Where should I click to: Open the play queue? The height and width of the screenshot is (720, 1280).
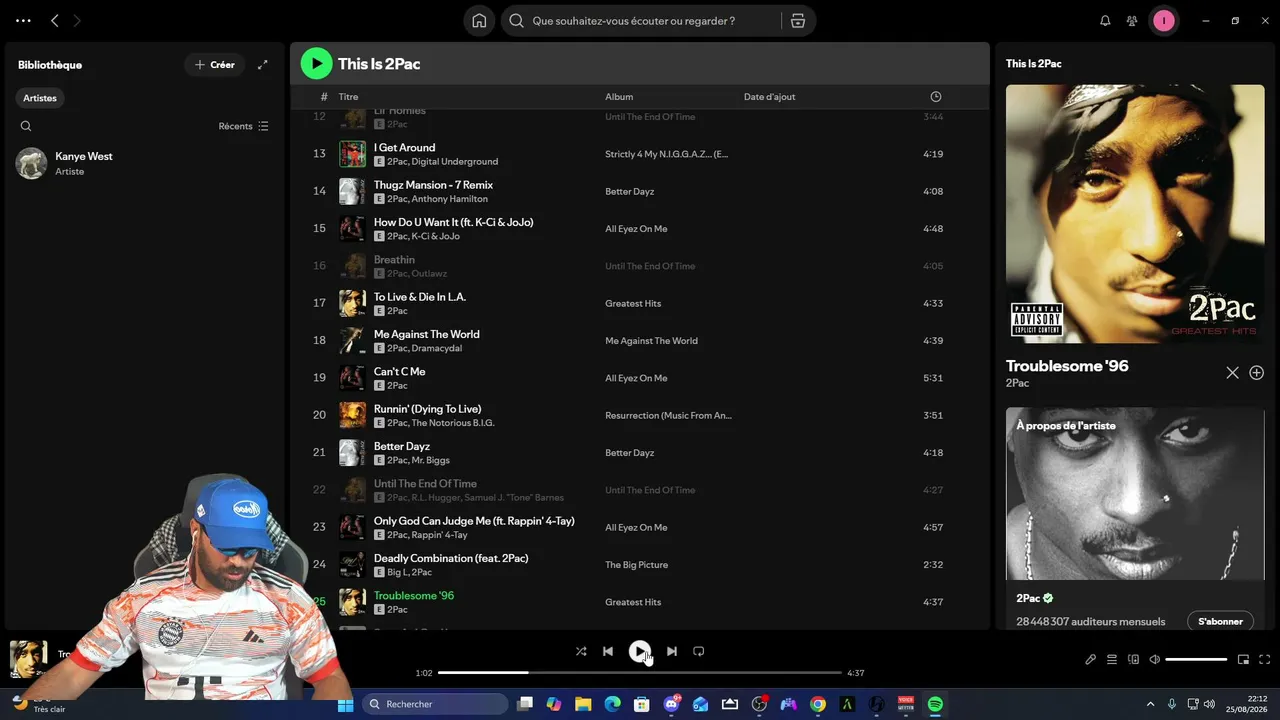tap(1112, 659)
